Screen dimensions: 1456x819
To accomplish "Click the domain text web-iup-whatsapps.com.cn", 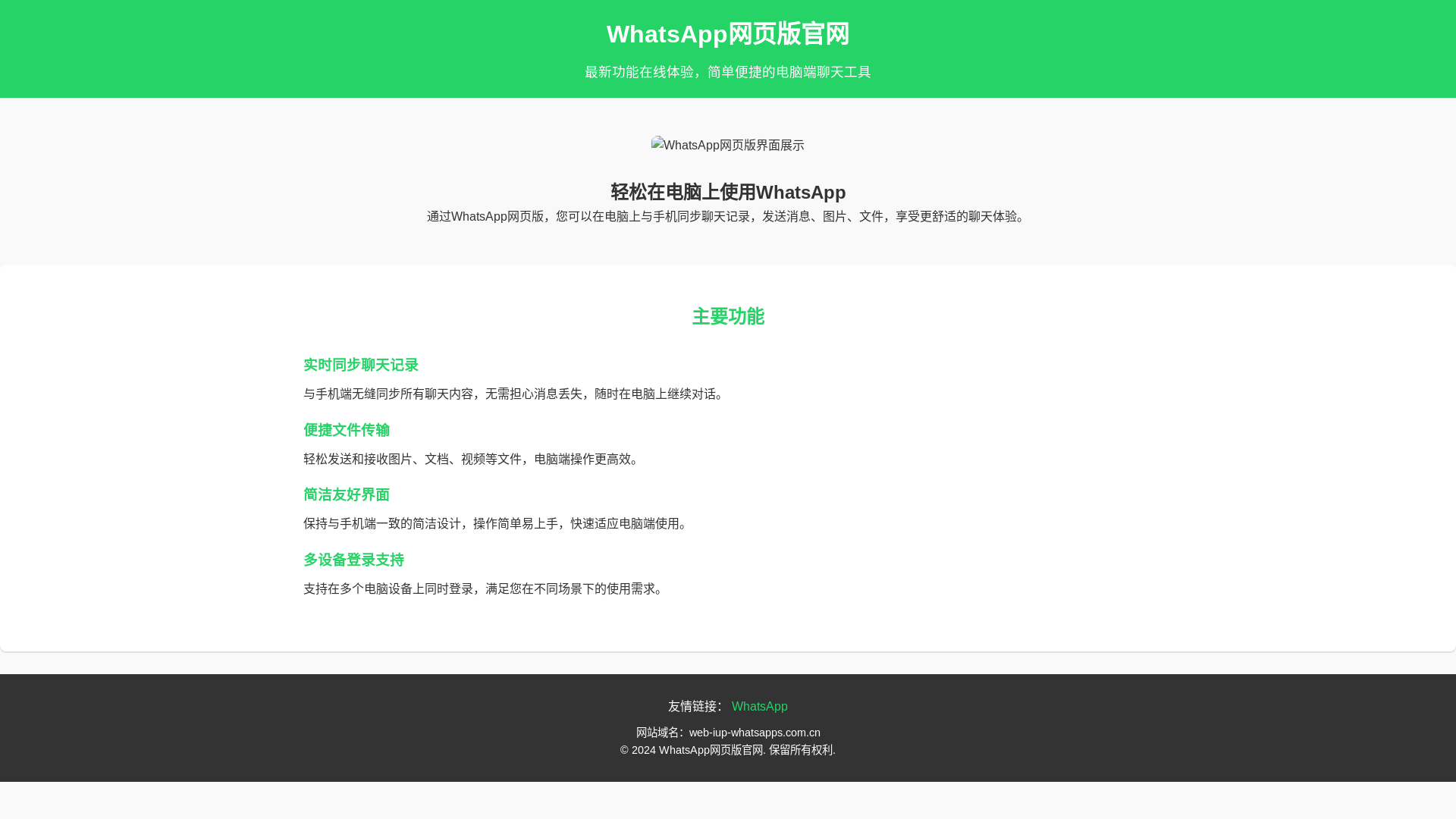I will click(755, 733).
